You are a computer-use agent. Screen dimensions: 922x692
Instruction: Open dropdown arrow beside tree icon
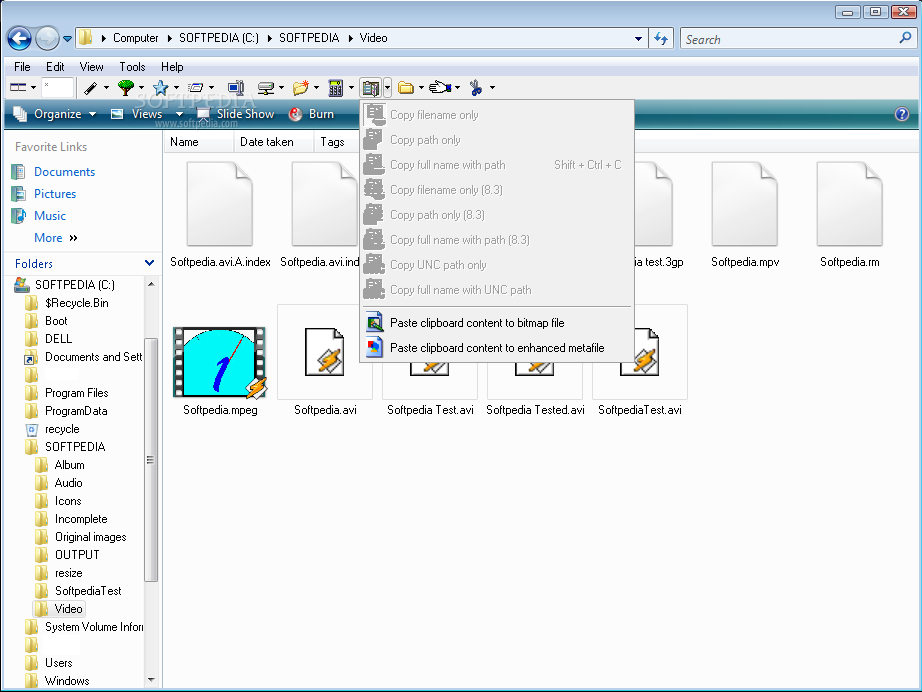(141, 88)
